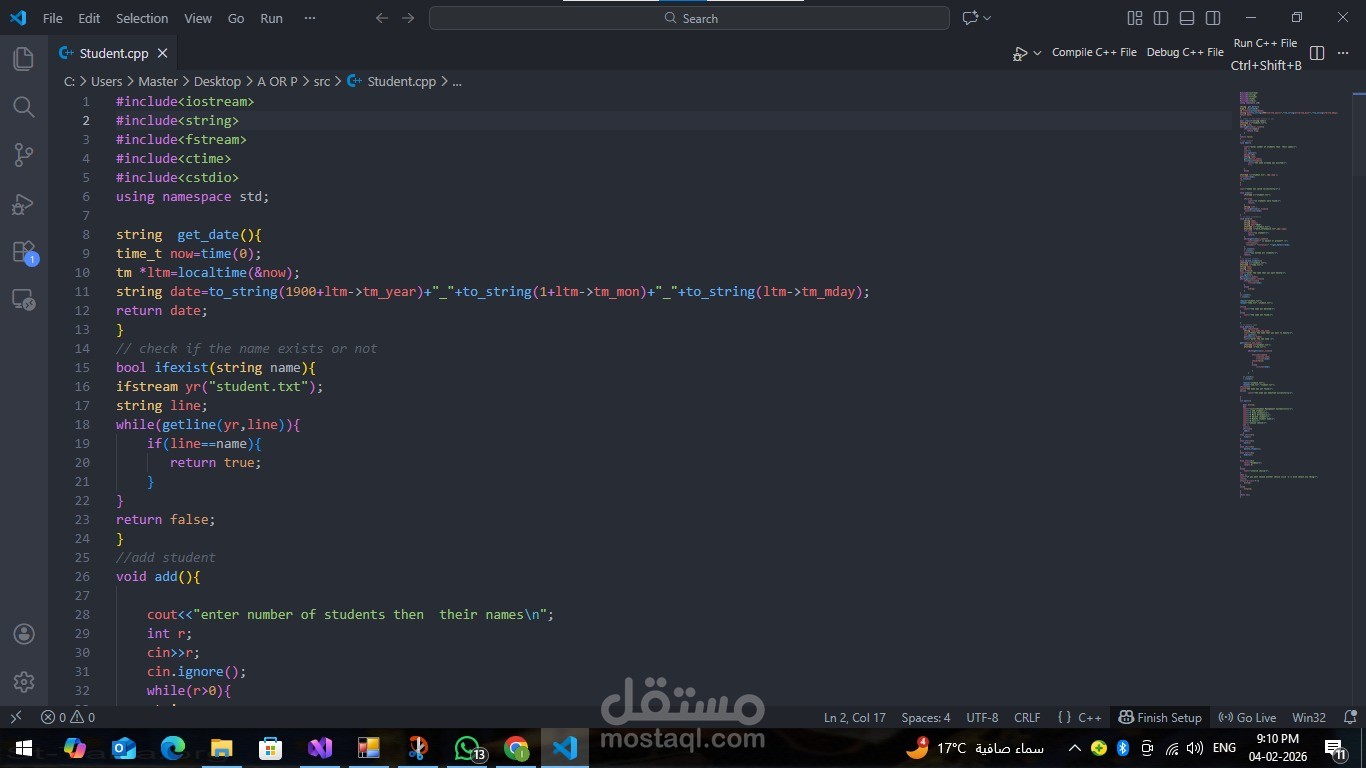
Task: Change file encoding UTF-8
Action: point(982,717)
